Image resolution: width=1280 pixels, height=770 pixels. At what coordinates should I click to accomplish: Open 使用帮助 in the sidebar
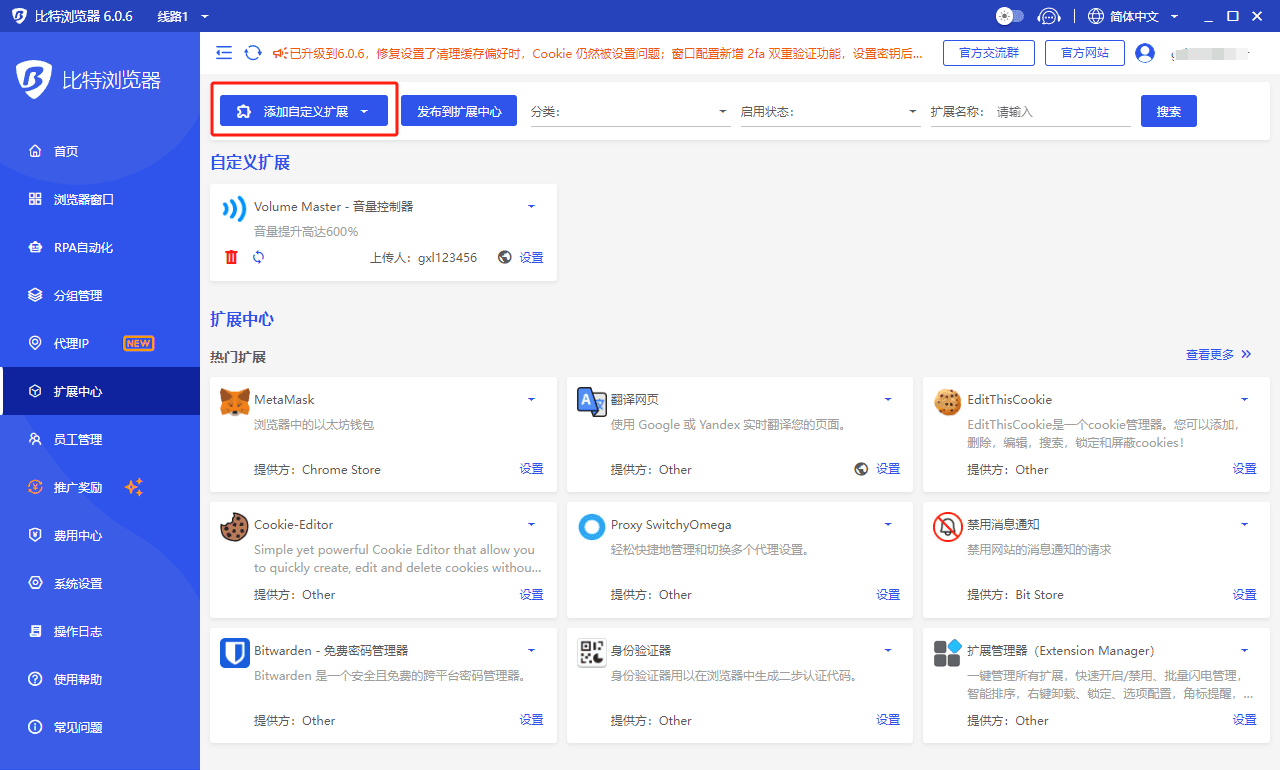pyautogui.click(x=100, y=679)
